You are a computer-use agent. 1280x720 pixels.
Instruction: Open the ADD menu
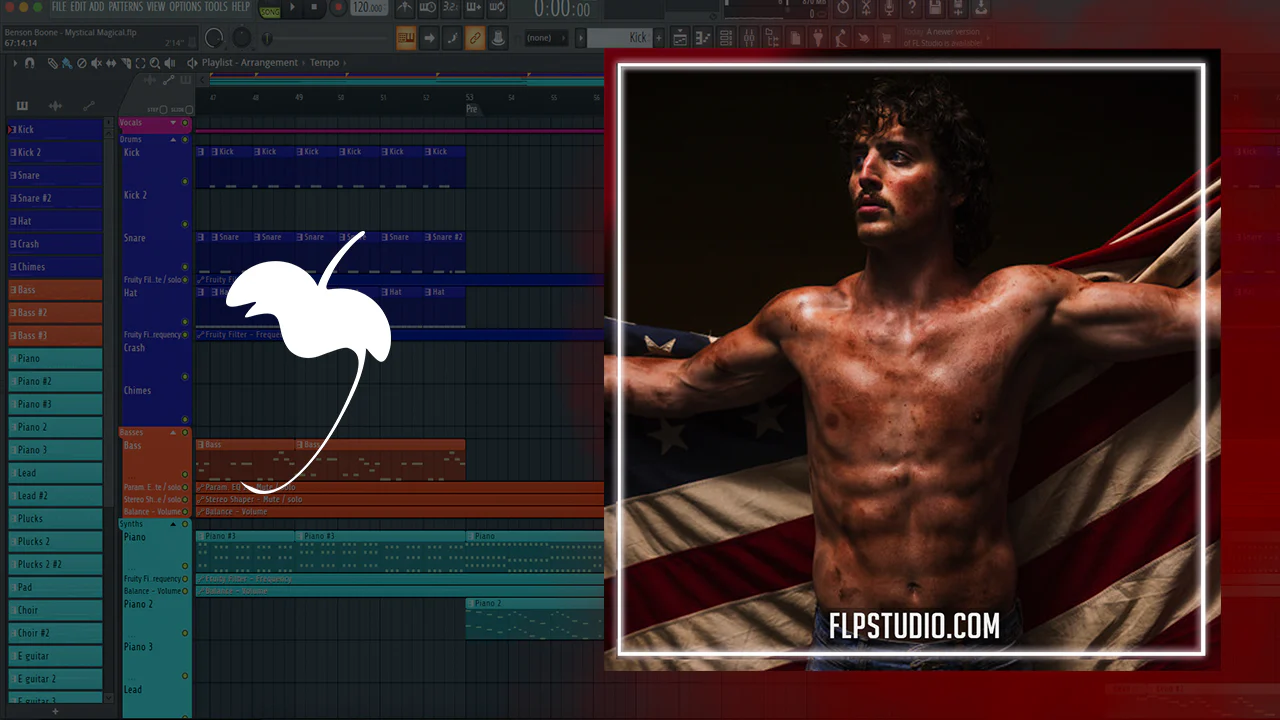[97, 7]
